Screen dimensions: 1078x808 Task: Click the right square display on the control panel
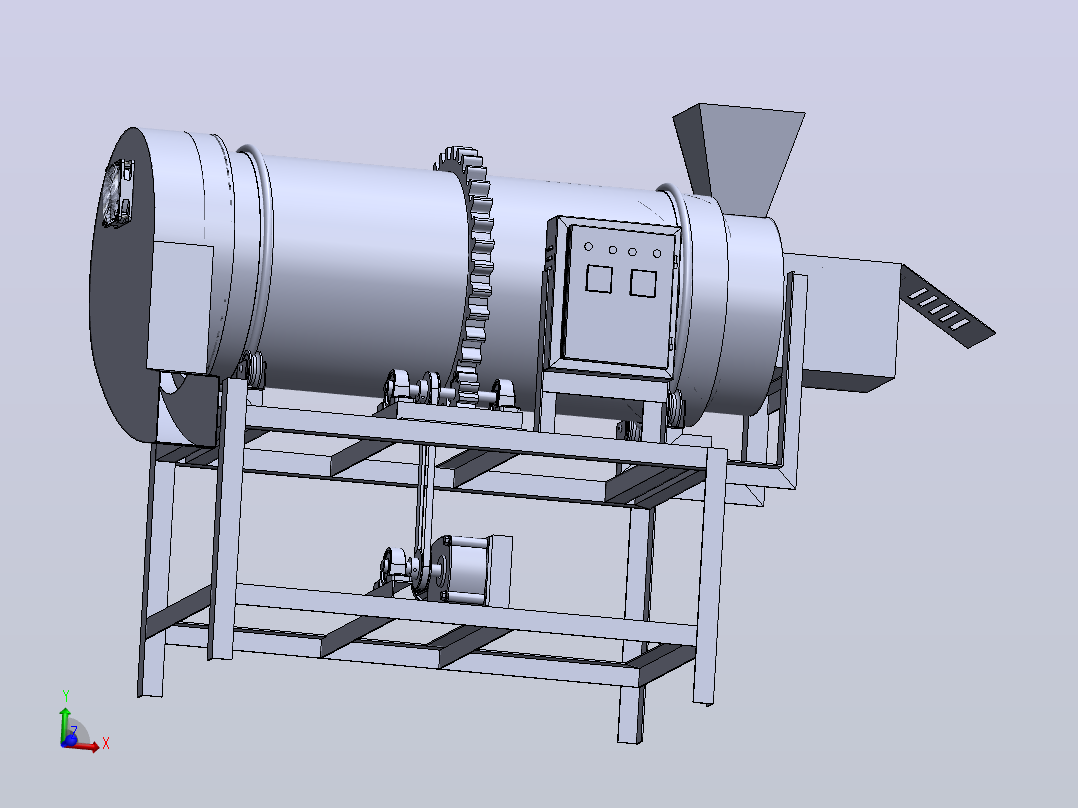point(644,283)
